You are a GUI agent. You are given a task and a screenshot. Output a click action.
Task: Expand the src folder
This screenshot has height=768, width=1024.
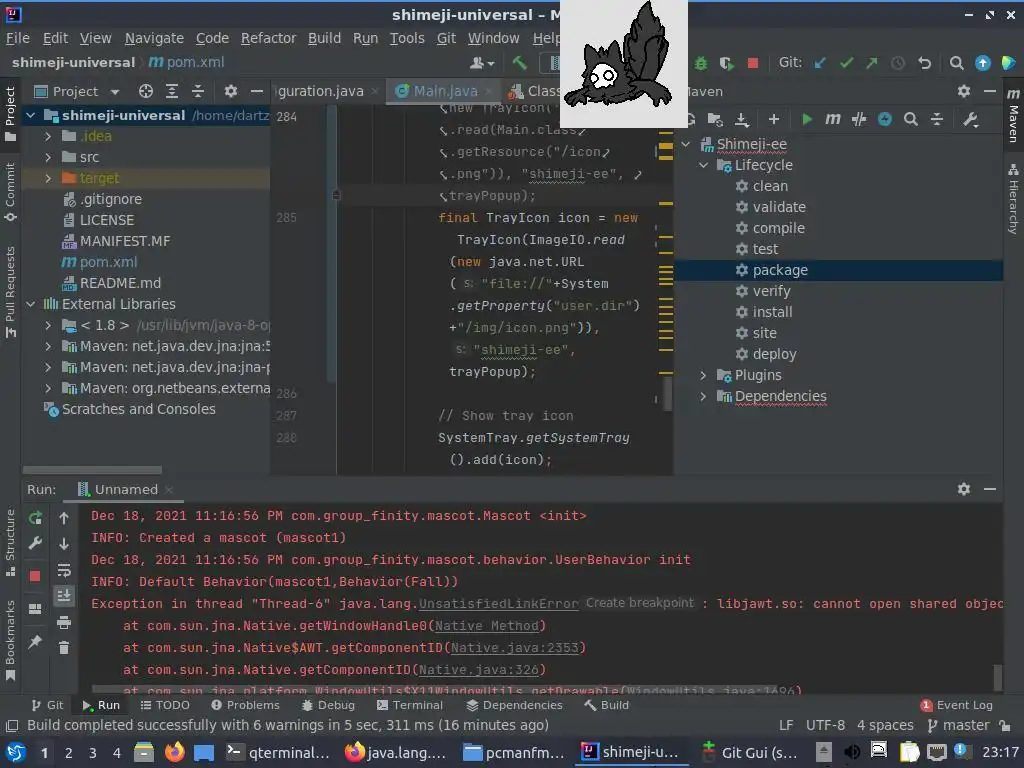[48, 157]
